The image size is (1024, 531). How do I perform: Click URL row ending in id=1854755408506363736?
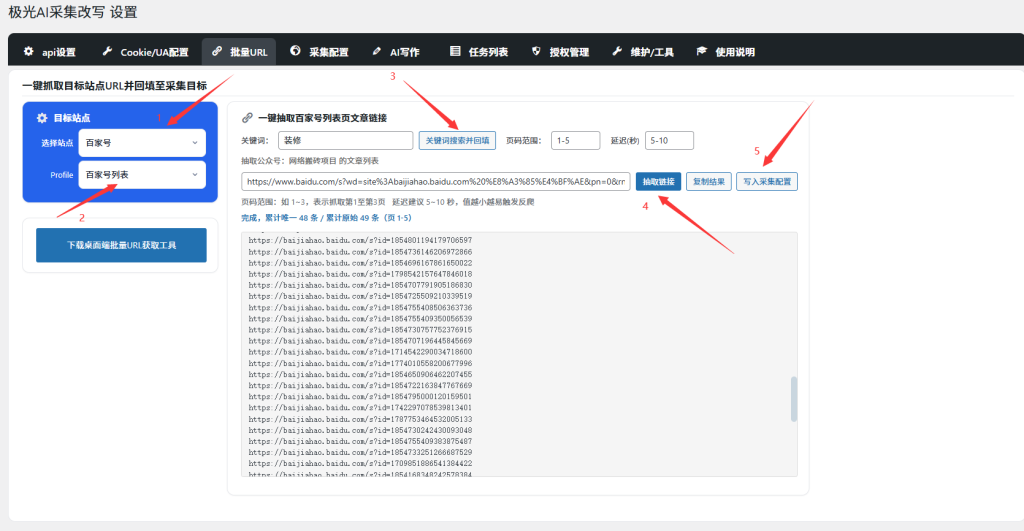360,308
